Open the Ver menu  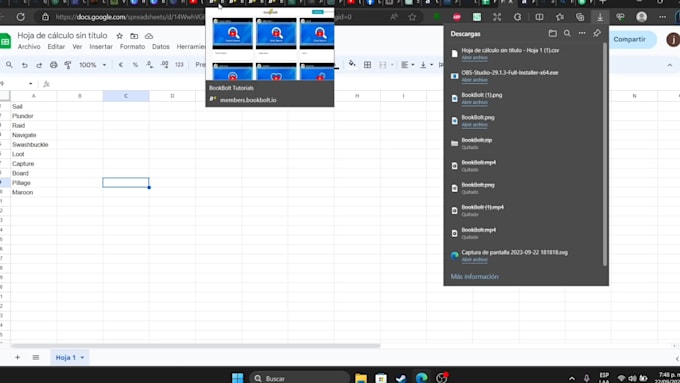click(x=77, y=46)
